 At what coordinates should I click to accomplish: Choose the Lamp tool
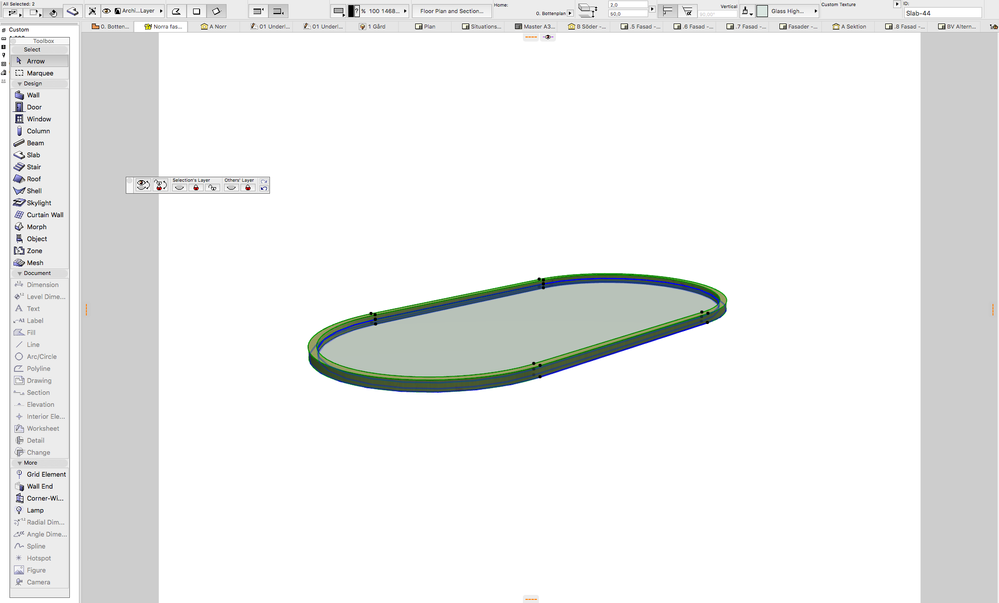tap(40, 511)
